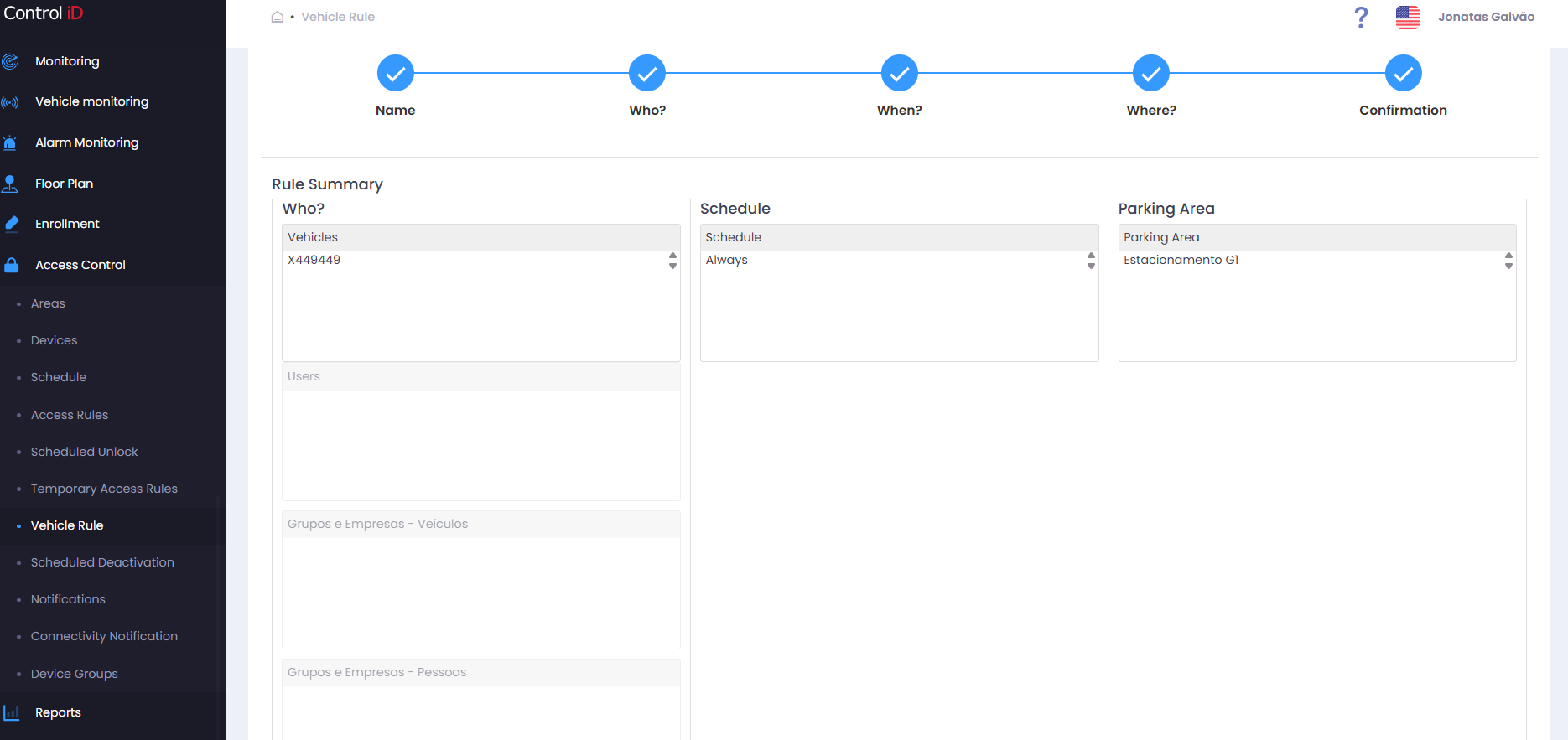The width and height of the screenshot is (1568, 740).
Task: Click the Vehicles list spinner arrows
Action: (672, 261)
